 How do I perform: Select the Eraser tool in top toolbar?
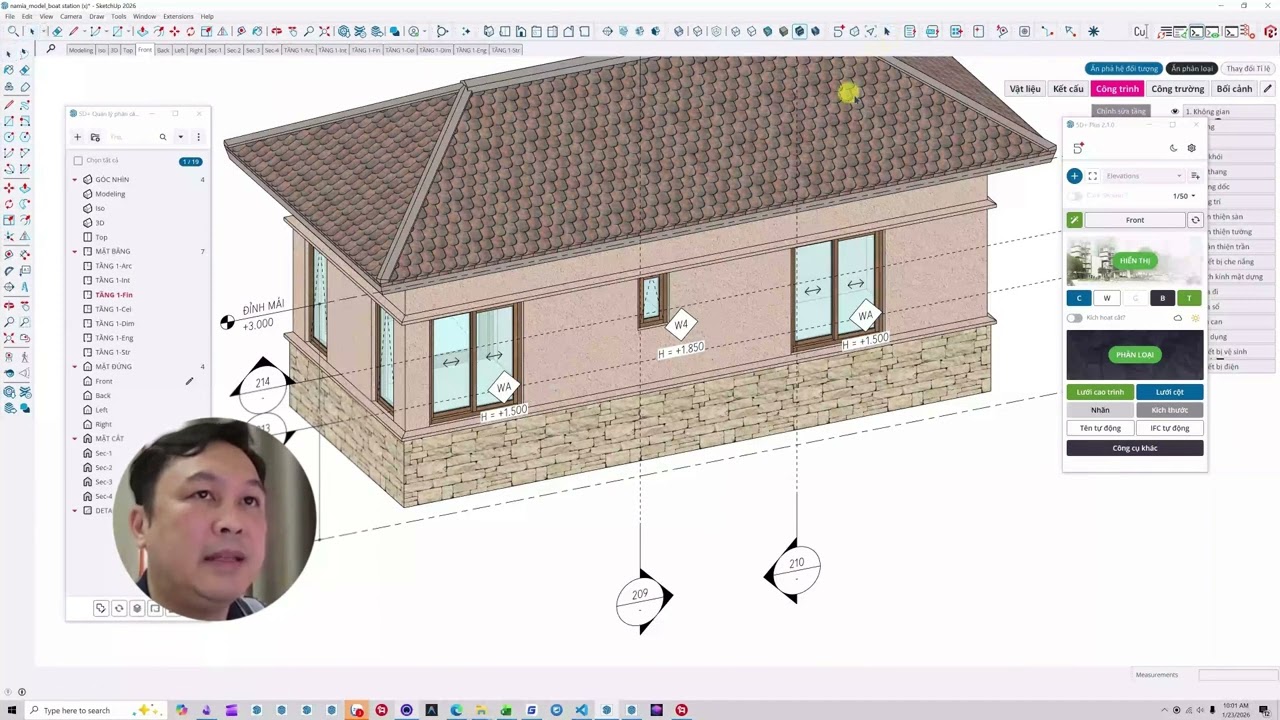(x=57, y=32)
